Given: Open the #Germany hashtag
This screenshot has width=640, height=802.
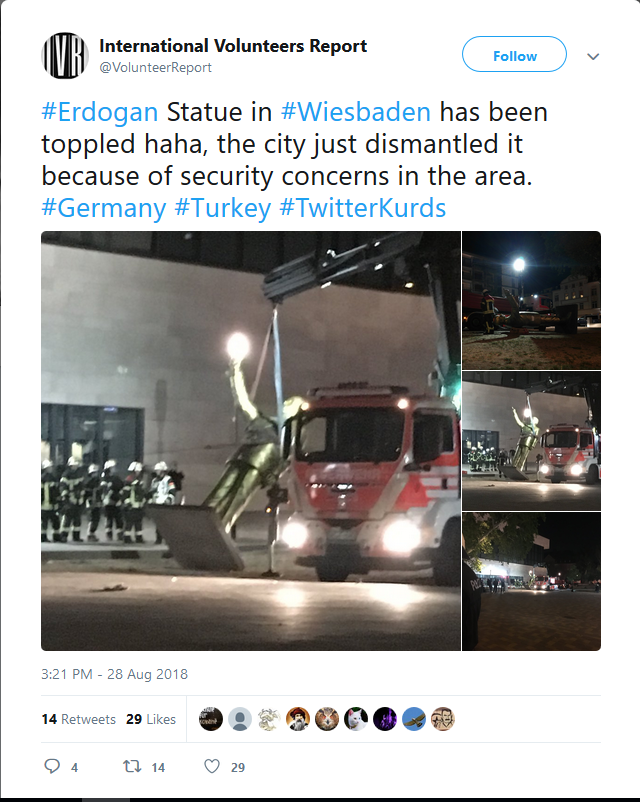Looking at the screenshot, I should click(x=104, y=208).
